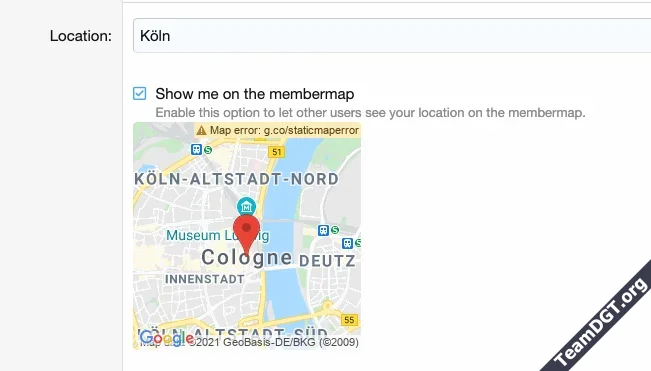Uncheck the Show me on the membermap checkbox
Screen dimensions: 651x371
click(x=140, y=93)
